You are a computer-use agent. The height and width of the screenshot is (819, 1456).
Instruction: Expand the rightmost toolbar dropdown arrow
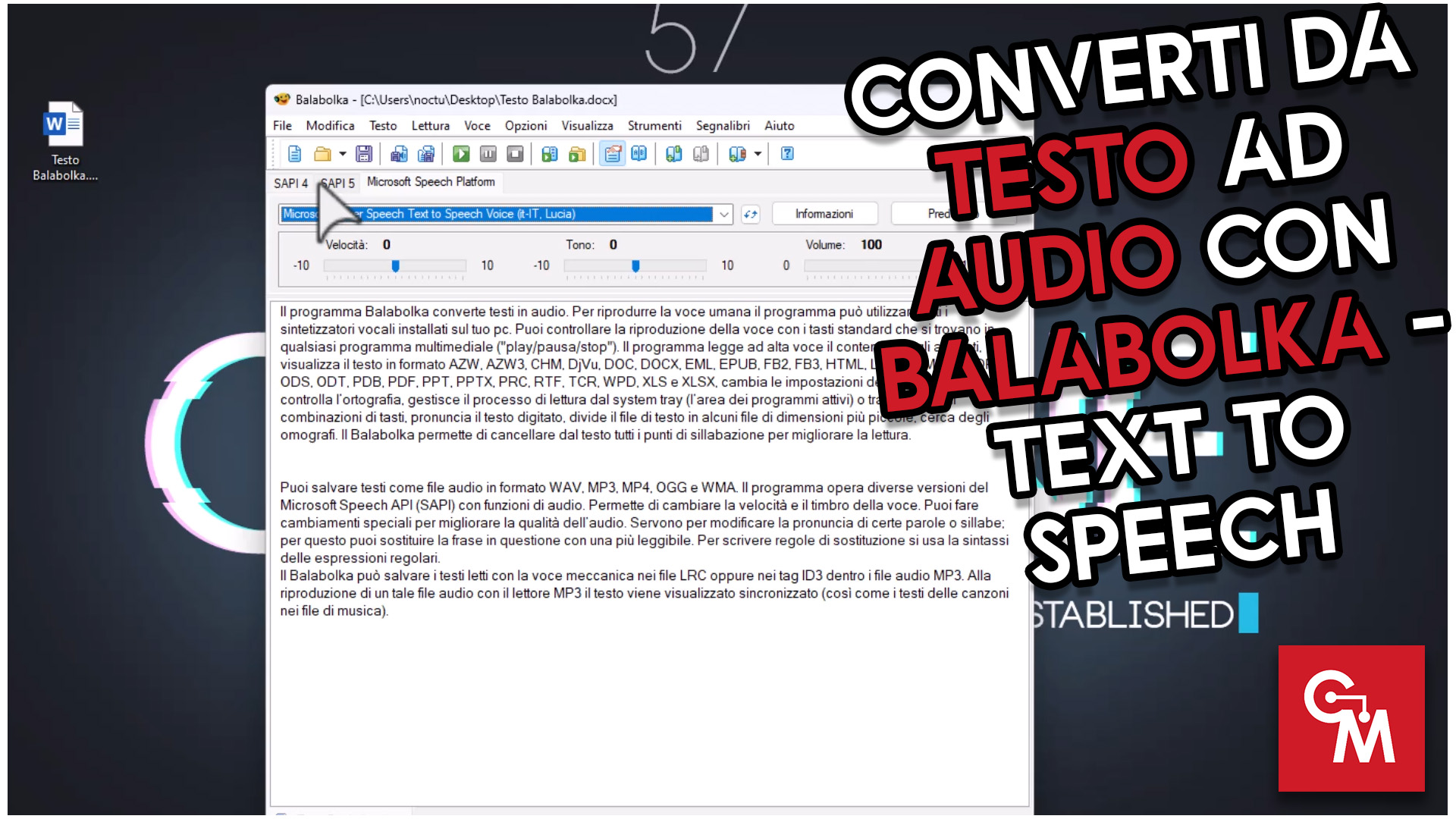tap(756, 154)
